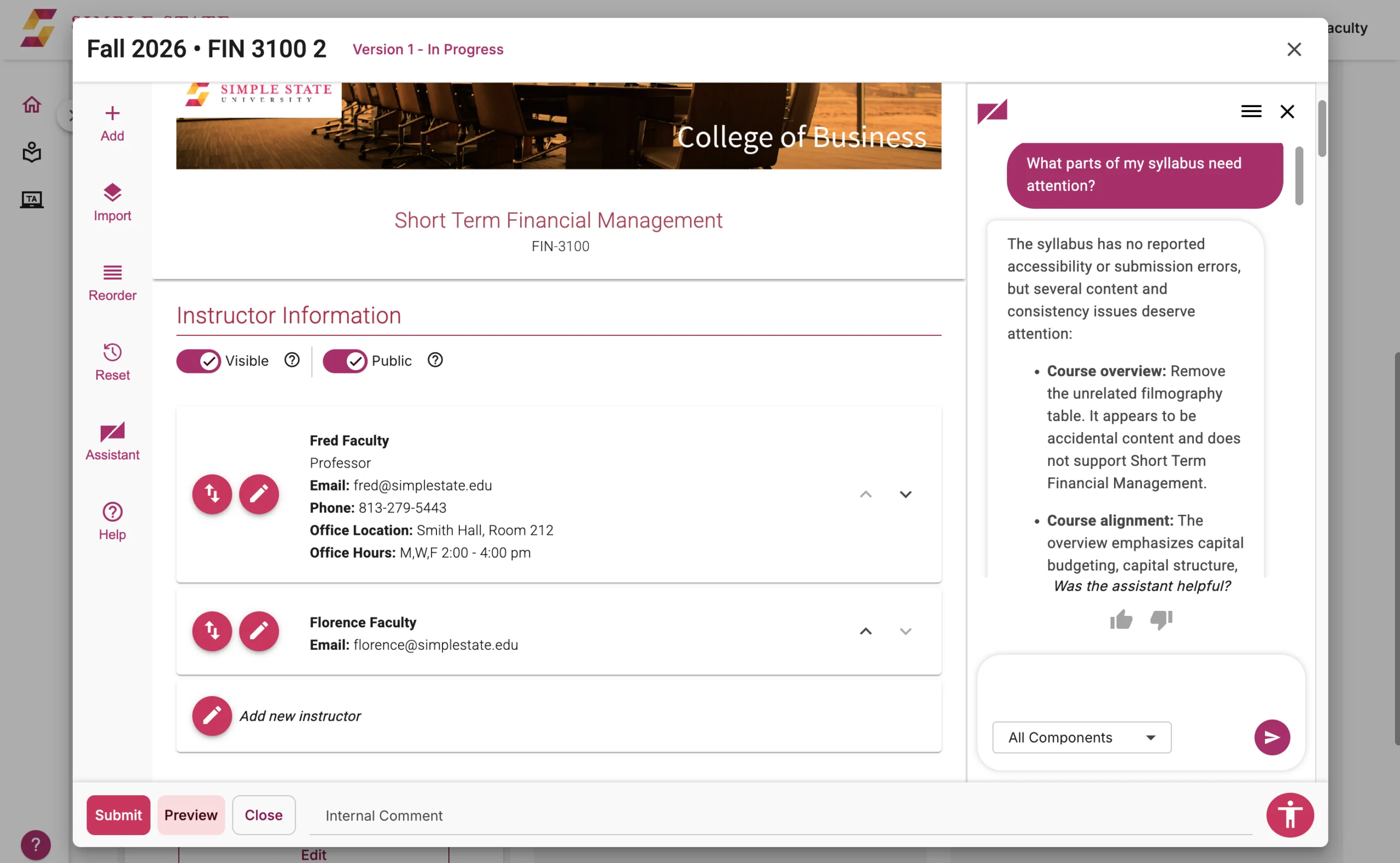Viewport: 1400px width, 863px height.
Task: Open the Assistant panel from sidebar
Action: (x=113, y=442)
